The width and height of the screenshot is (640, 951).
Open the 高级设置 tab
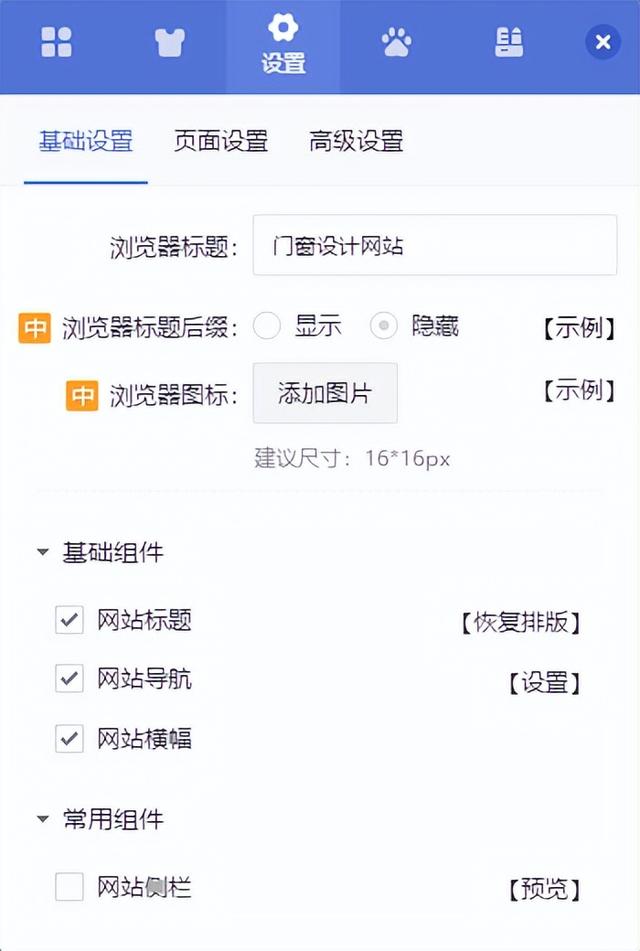356,141
